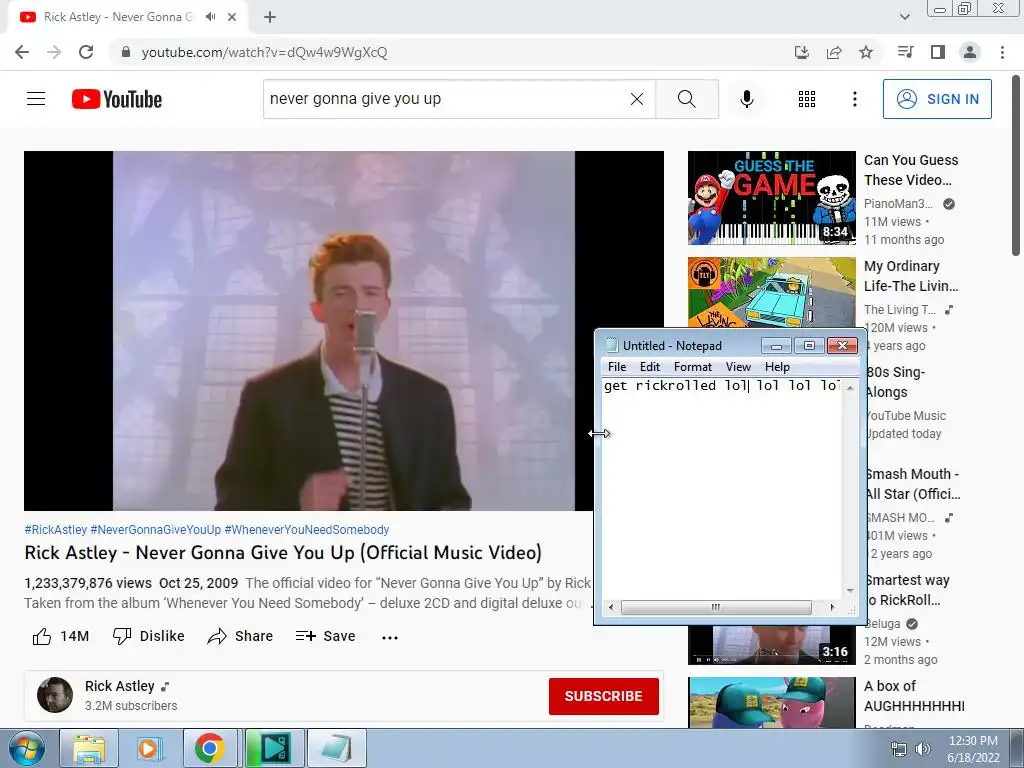The height and width of the screenshot is (768, 1024).
Task: Open the Windows Start button
Action: coord(27,748)
